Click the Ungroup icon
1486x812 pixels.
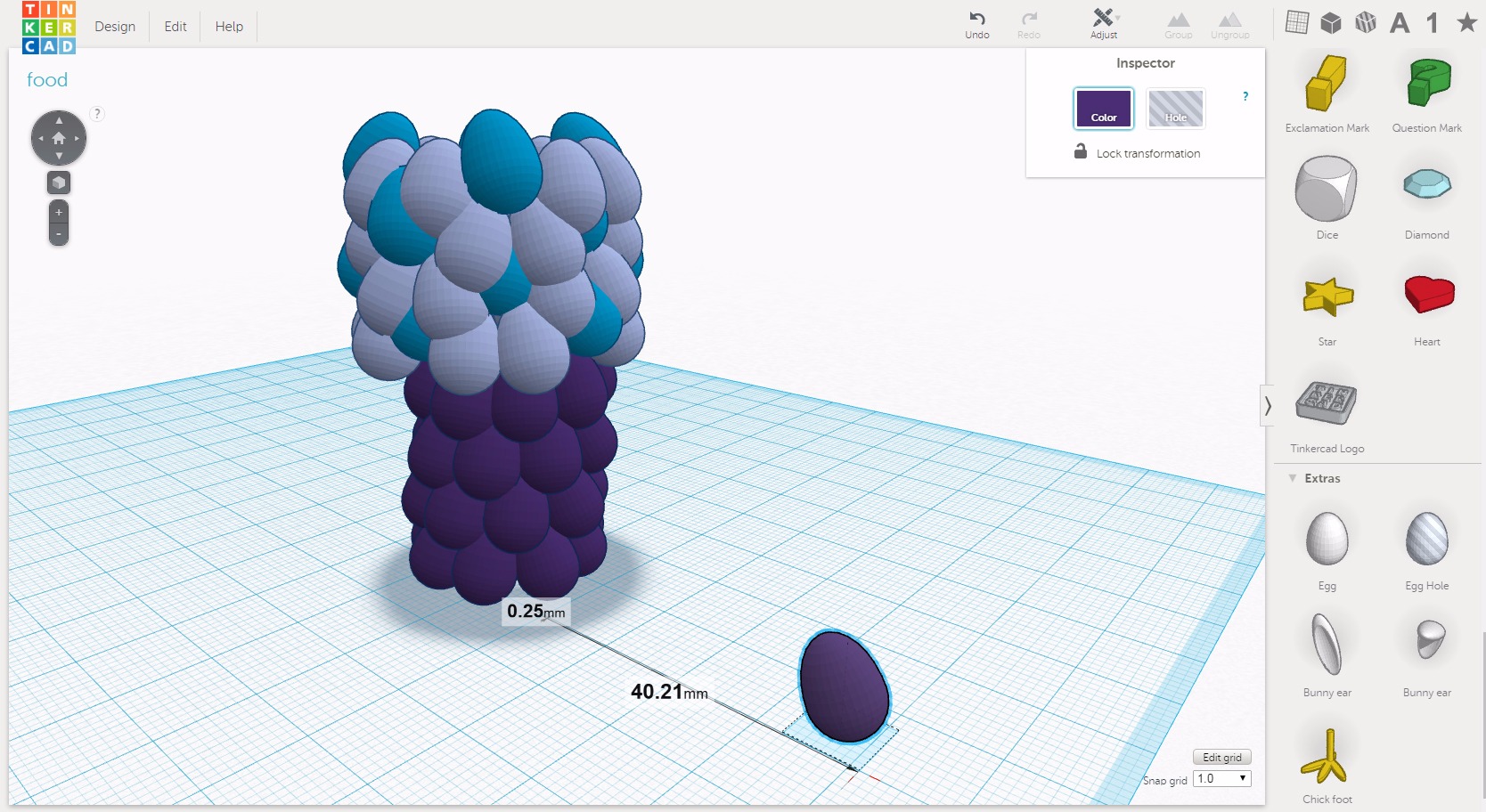tap(1230, 25)
